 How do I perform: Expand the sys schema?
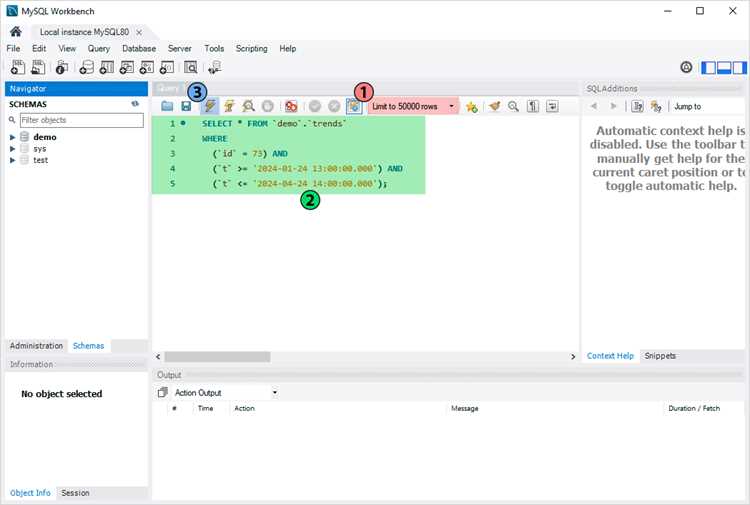pyautogui.click(x=12, y=149)
